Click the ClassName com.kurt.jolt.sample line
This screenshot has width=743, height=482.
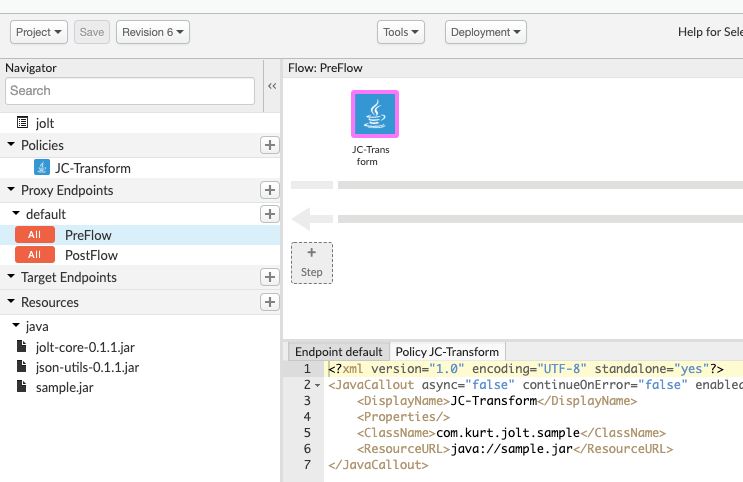511,433
